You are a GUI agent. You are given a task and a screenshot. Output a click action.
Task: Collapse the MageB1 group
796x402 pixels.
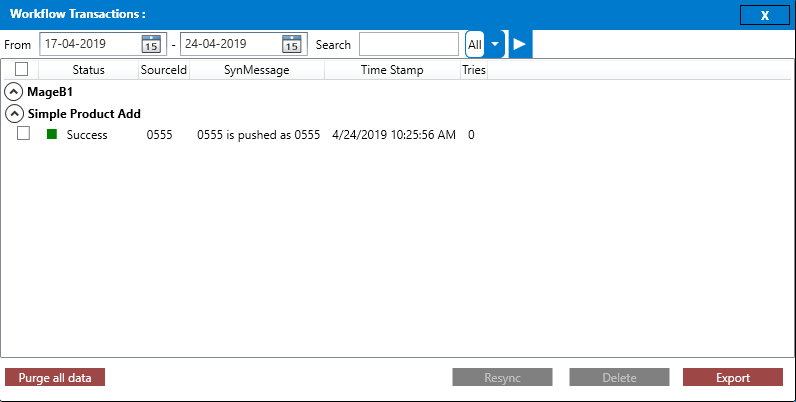pyautogui.click(x=14, y=92)
